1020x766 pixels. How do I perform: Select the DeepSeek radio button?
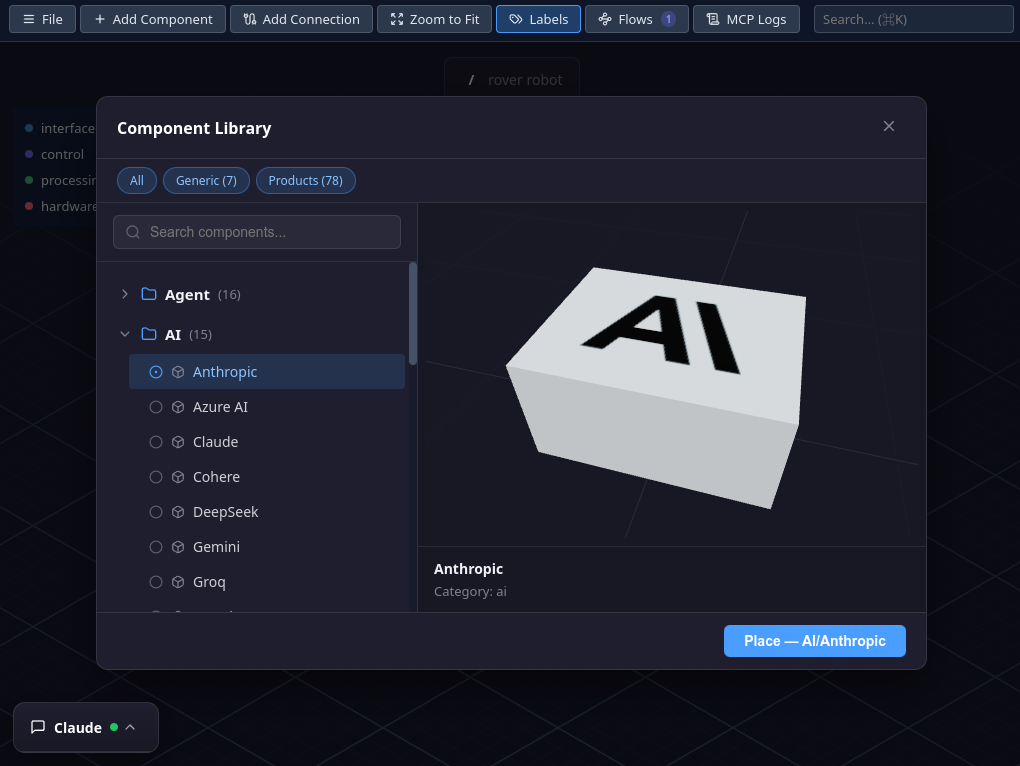(155, 511)
